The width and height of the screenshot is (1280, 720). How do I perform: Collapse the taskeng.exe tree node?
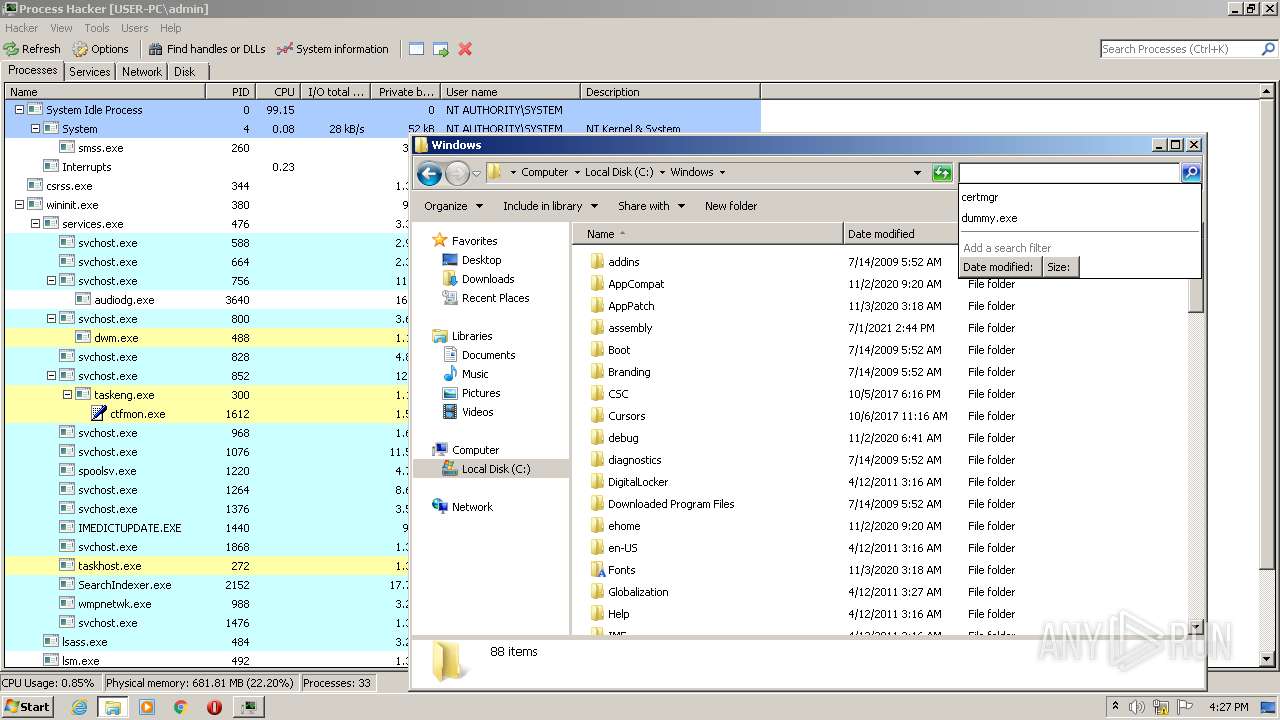pos(67,395)
